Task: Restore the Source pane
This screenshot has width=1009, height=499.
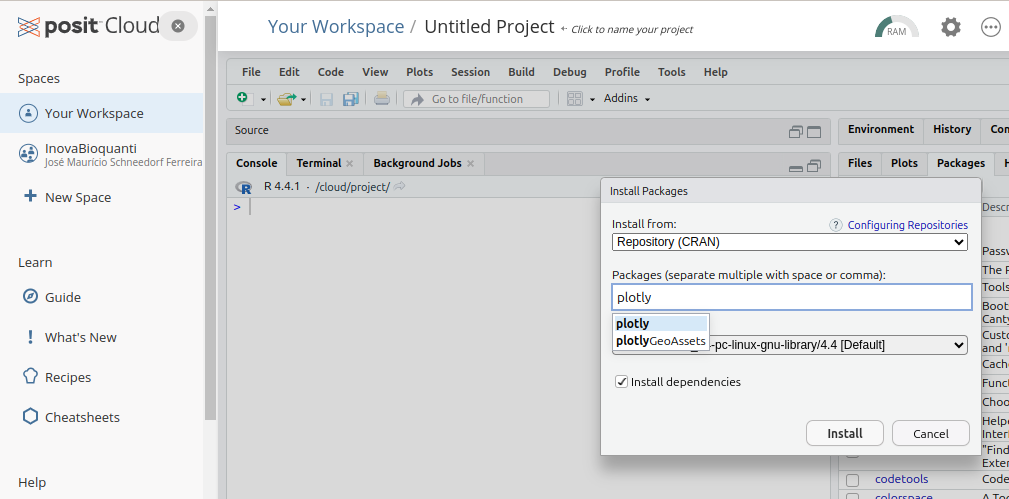Action: [x=796, y=132]
